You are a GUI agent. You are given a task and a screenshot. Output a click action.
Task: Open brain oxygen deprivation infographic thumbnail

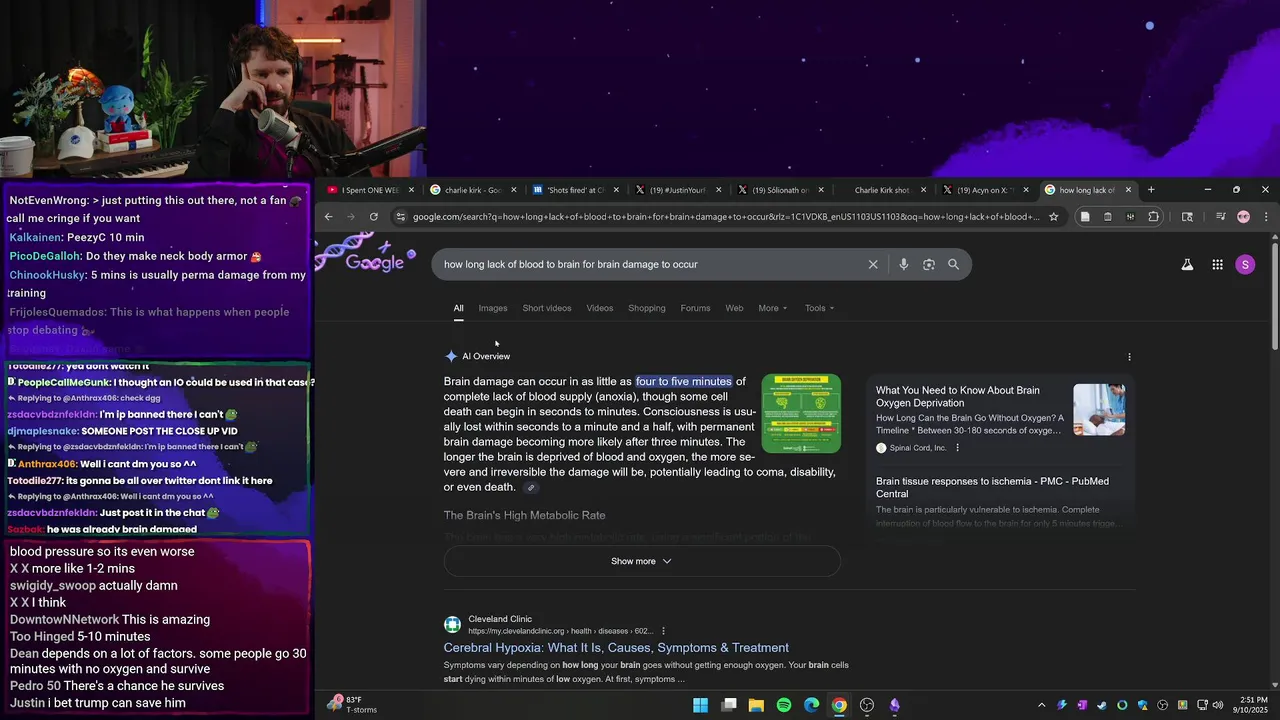tap(801, 414)
